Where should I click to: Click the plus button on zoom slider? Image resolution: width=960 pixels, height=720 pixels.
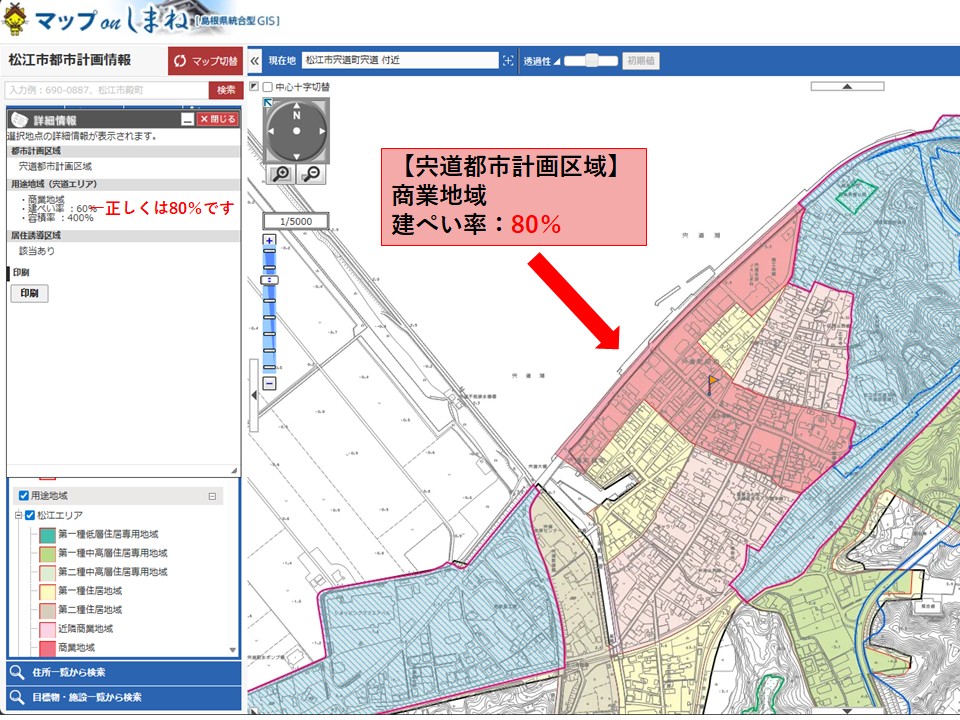coord(269,240)
